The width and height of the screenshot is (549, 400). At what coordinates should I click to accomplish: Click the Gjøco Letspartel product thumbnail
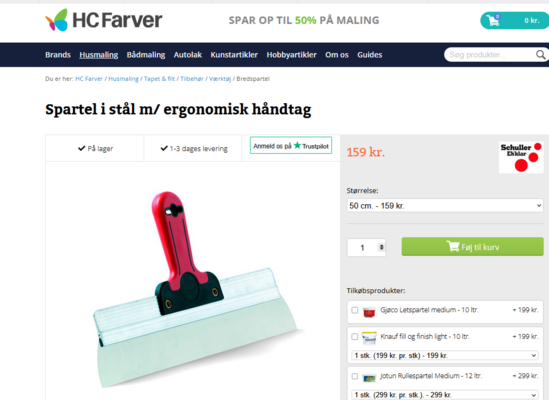click(369, 311)
